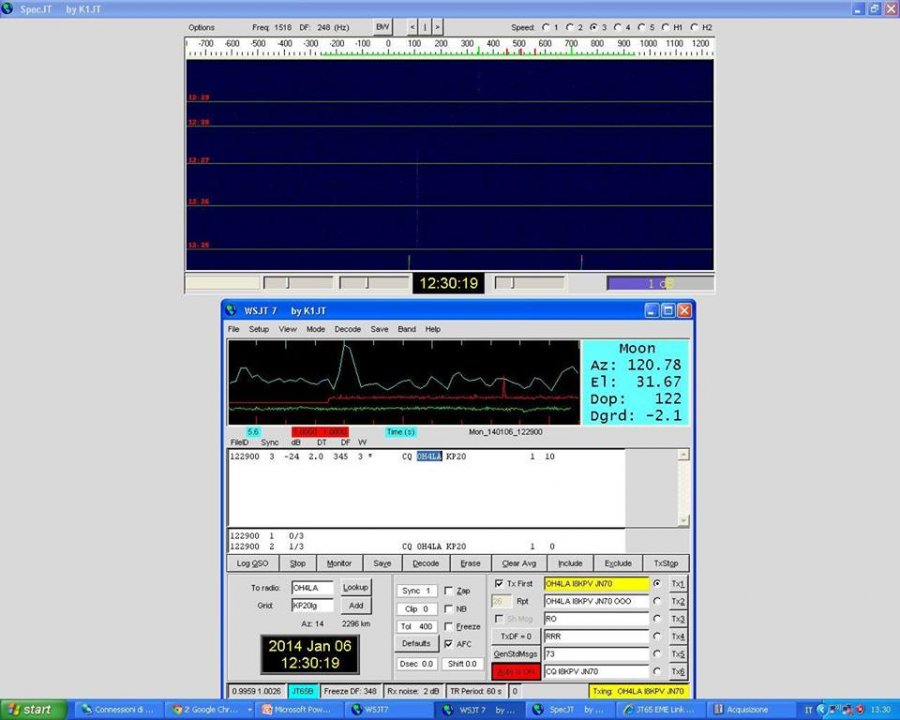Click the center bar button between SpecJT arrows

[x=425, y=27]
